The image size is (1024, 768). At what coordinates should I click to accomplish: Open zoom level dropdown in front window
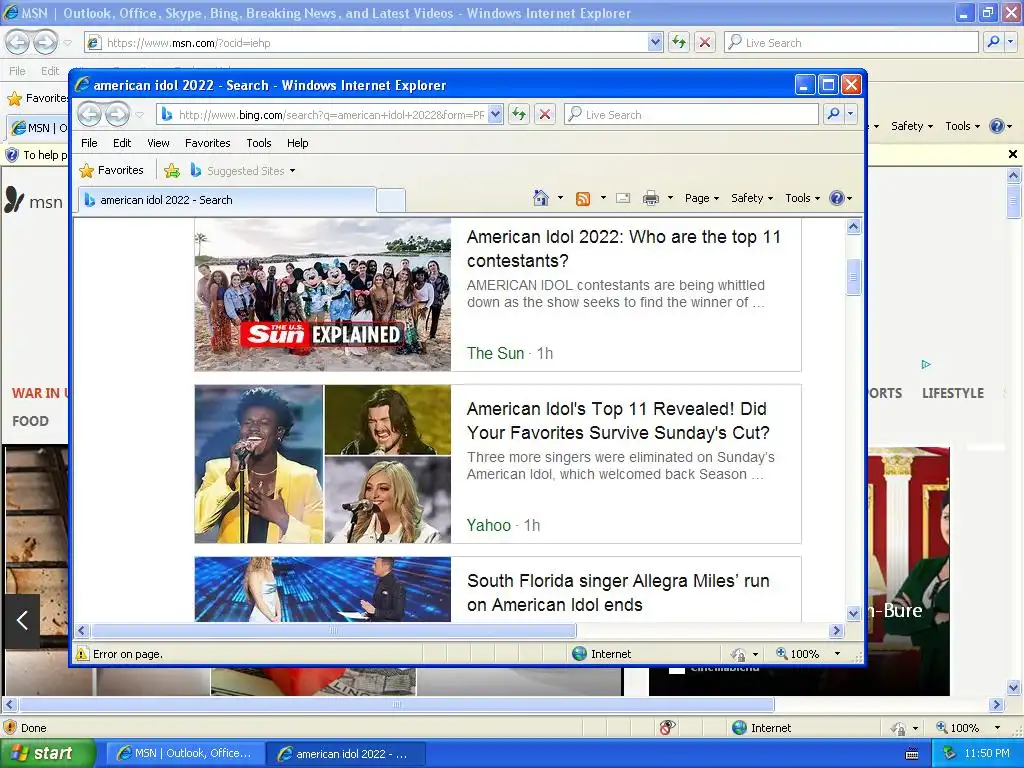click(837, 654)
